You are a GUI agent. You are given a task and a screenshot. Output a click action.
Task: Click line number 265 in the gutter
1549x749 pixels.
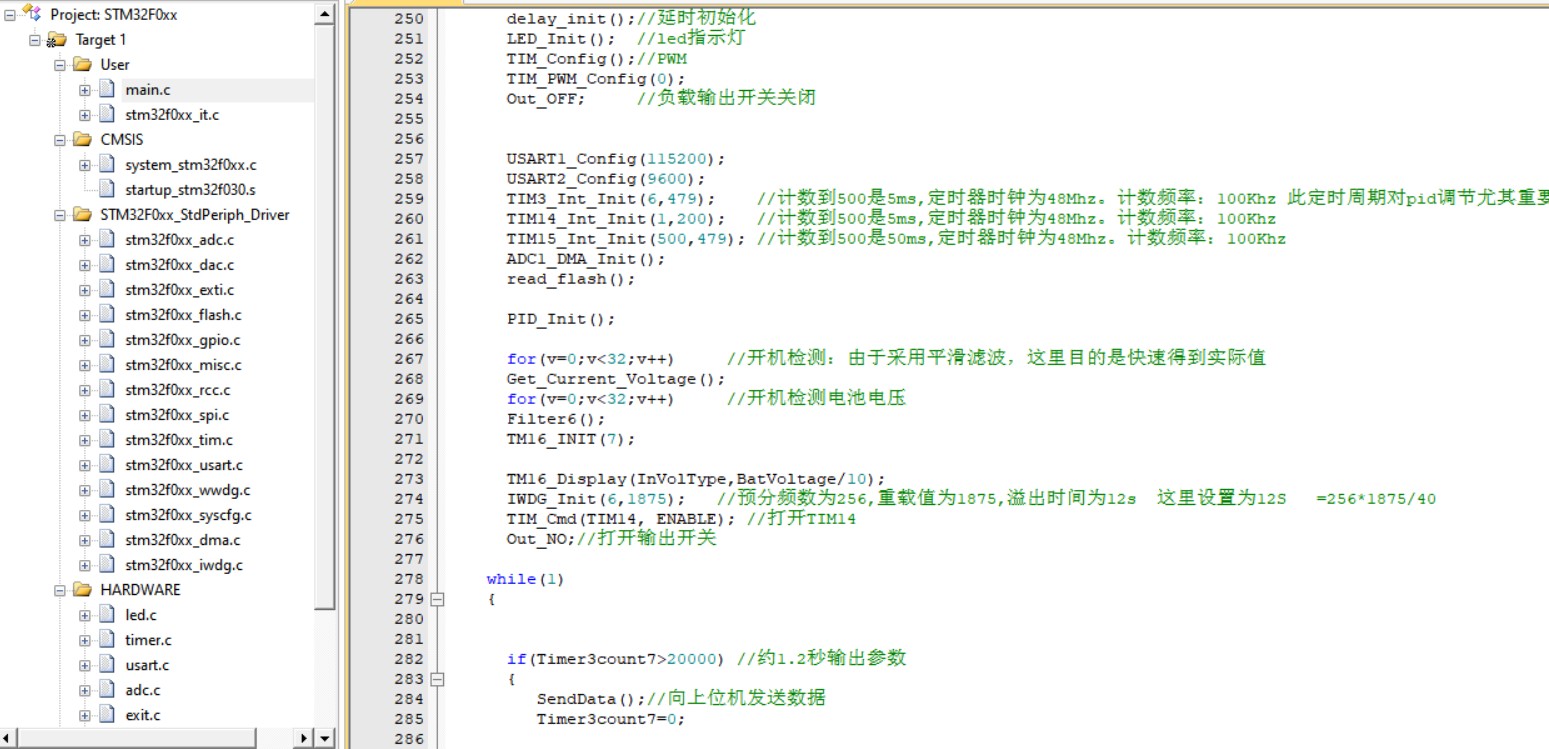[409, 319]
